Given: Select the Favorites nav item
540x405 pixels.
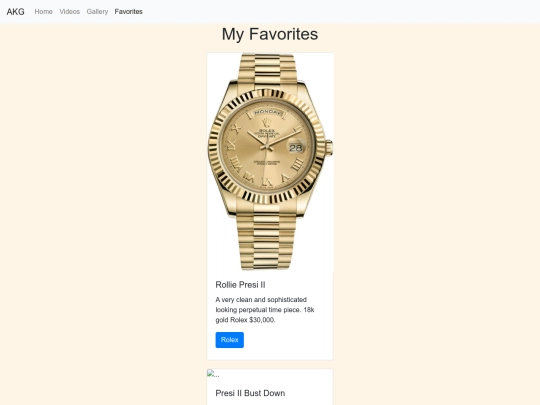Looking at the screenshot, I should (128, 12).
